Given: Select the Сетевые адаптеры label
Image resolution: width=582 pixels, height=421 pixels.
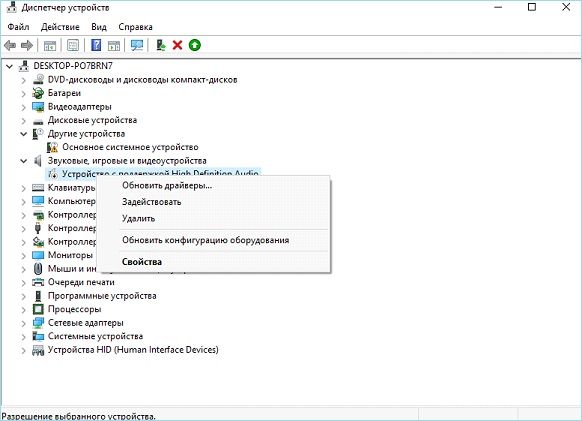Looking at the screenshot, I should (x=85, y=323).
